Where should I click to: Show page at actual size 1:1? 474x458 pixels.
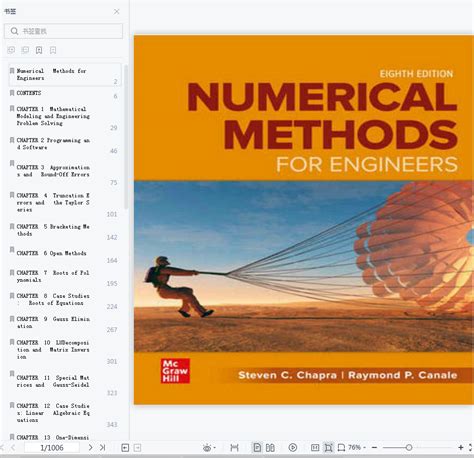click(x=315, y=447)
